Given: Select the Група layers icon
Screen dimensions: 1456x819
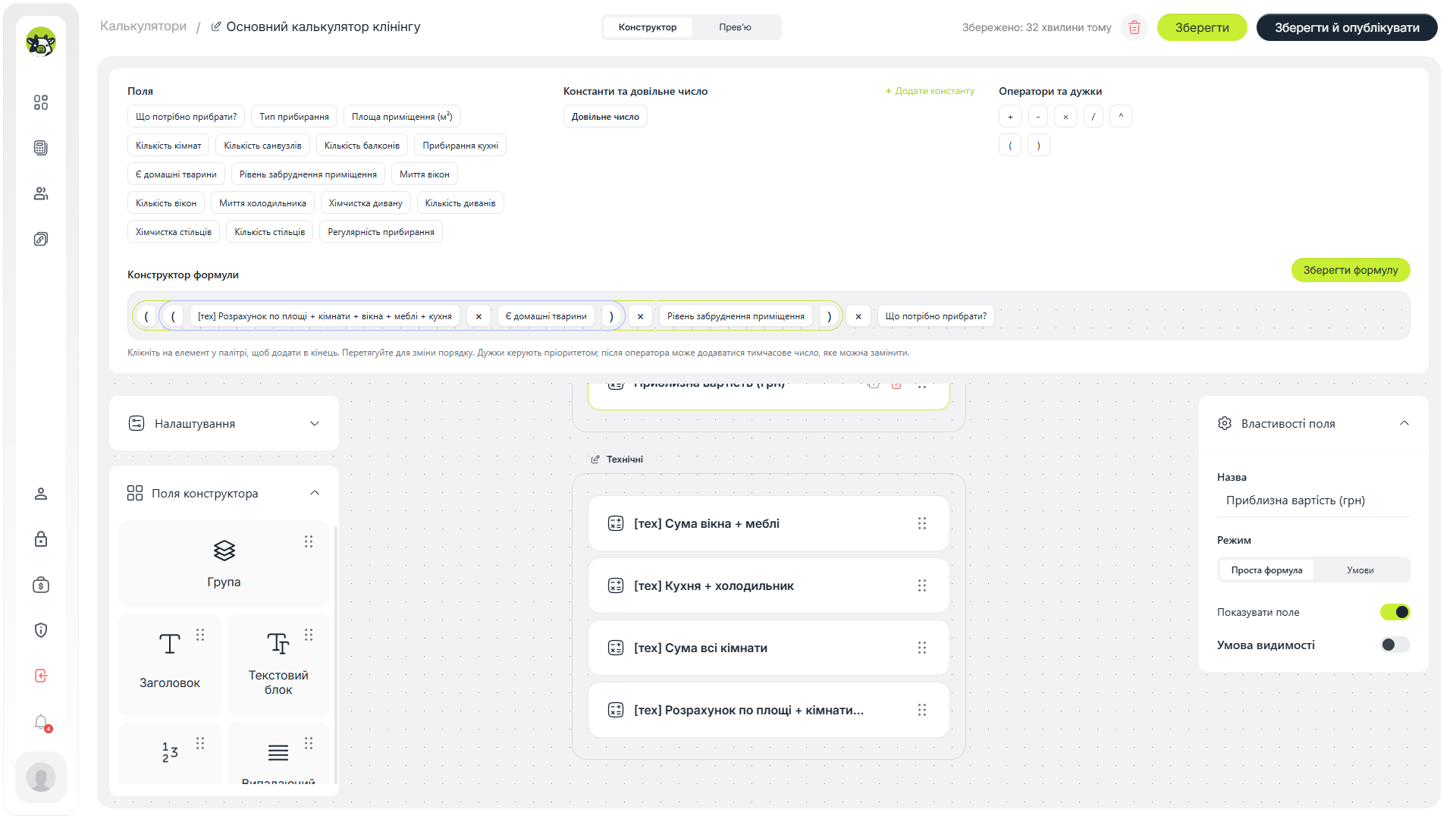Looking at the screenshot, I should [x=224, y=551].
